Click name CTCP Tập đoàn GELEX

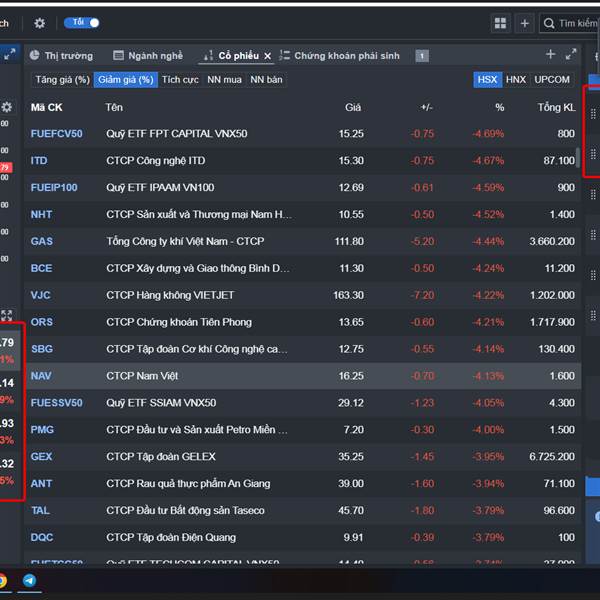pos(161,457)
